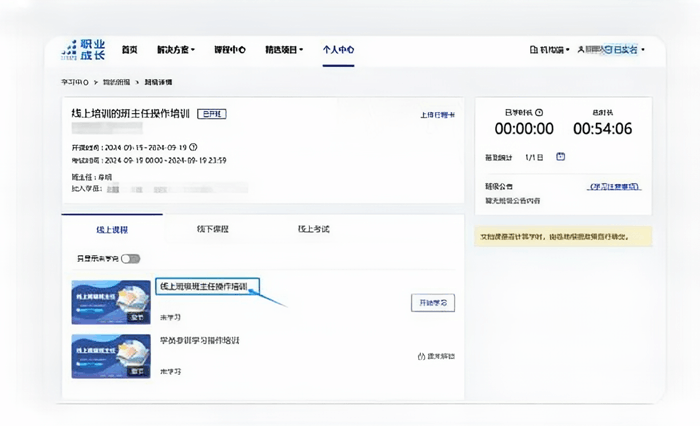Expand the 解决方案 dropdown menu
Viewport: 700px width, 426px height.
click(176, 49)
